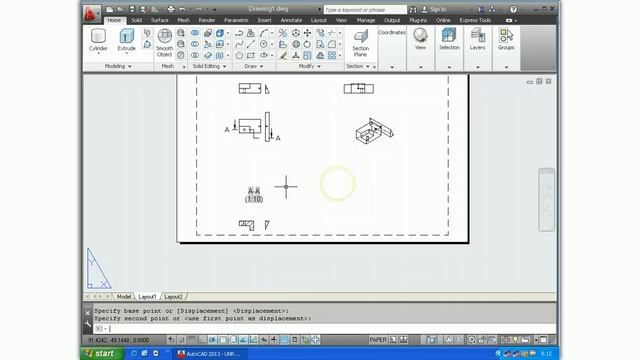This screenshot has width=640, height=360.
Task: Expand the Modify panel dropdown
Action: pyautogui.click(x=310, y=66)
